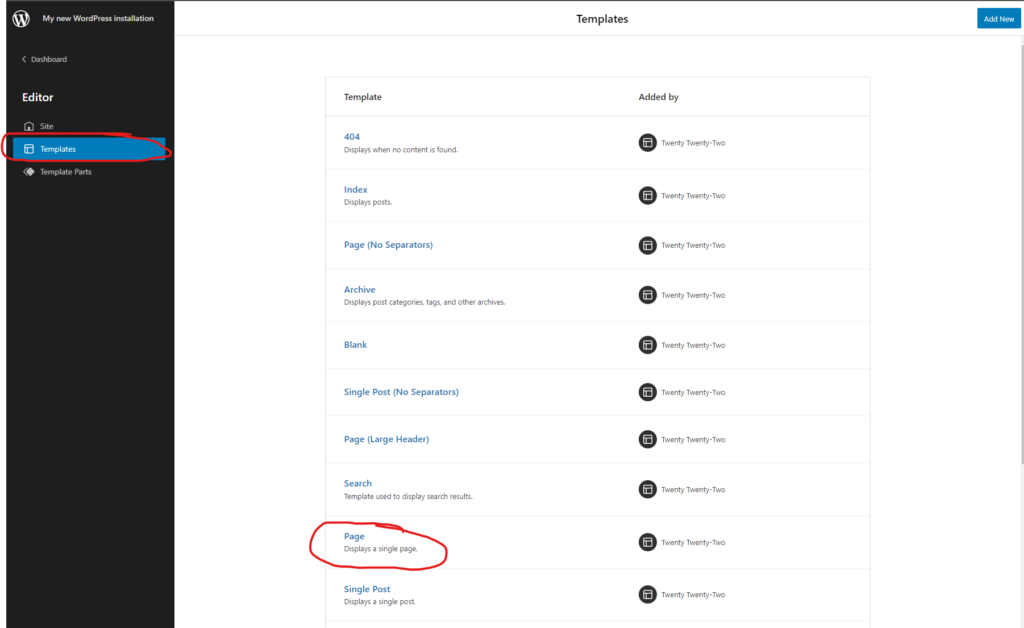Click the Templates page heading
Screen dimensions: 1024x628
[602, 19]
